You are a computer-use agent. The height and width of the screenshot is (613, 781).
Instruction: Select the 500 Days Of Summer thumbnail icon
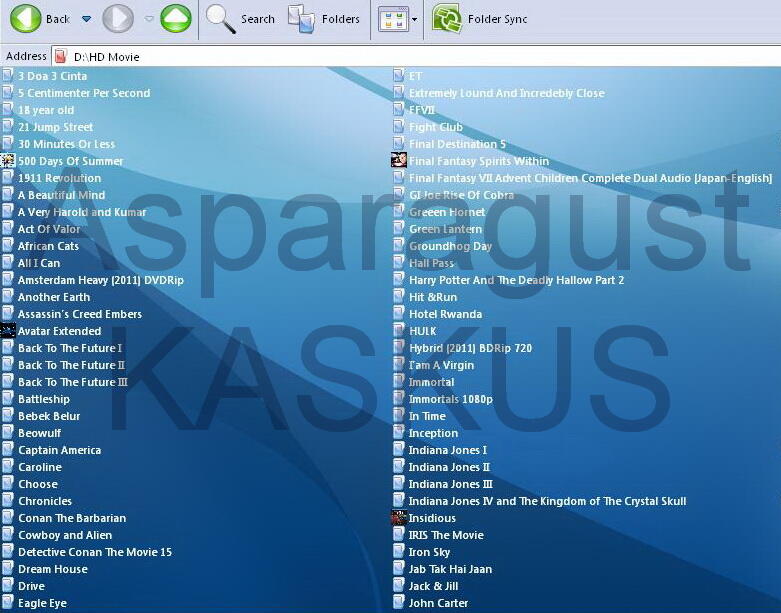coord(8,161)
